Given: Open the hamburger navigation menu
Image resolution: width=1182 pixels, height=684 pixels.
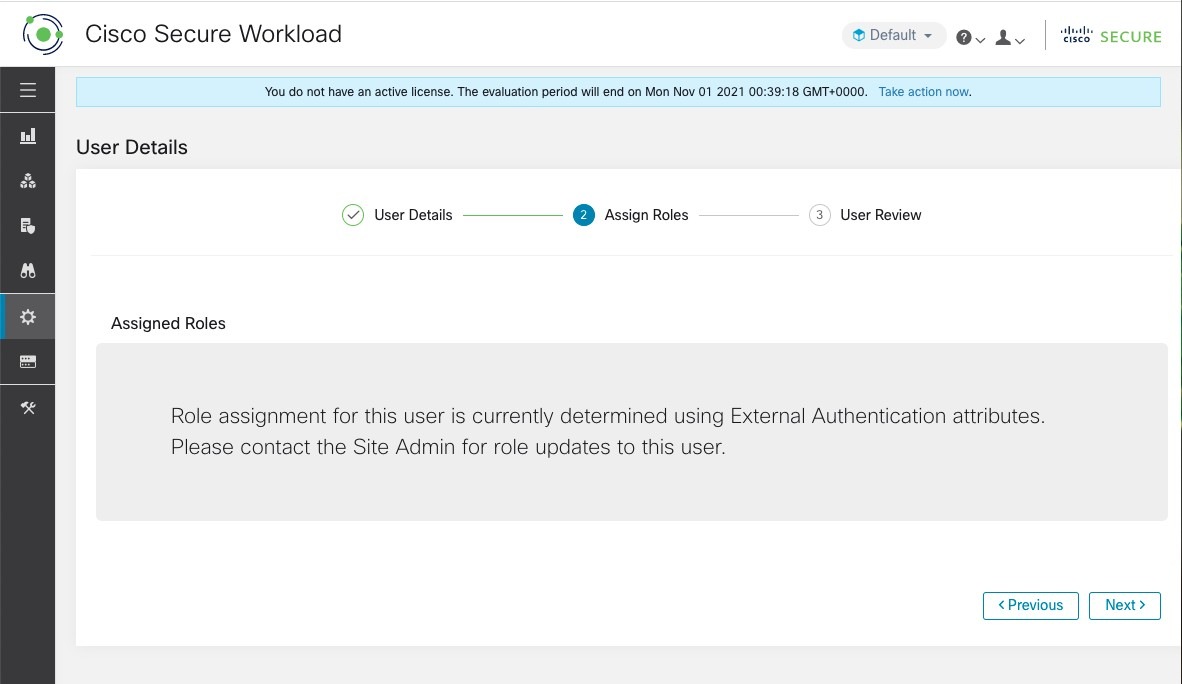Looking at the screenshot, I should click(27, 90).
